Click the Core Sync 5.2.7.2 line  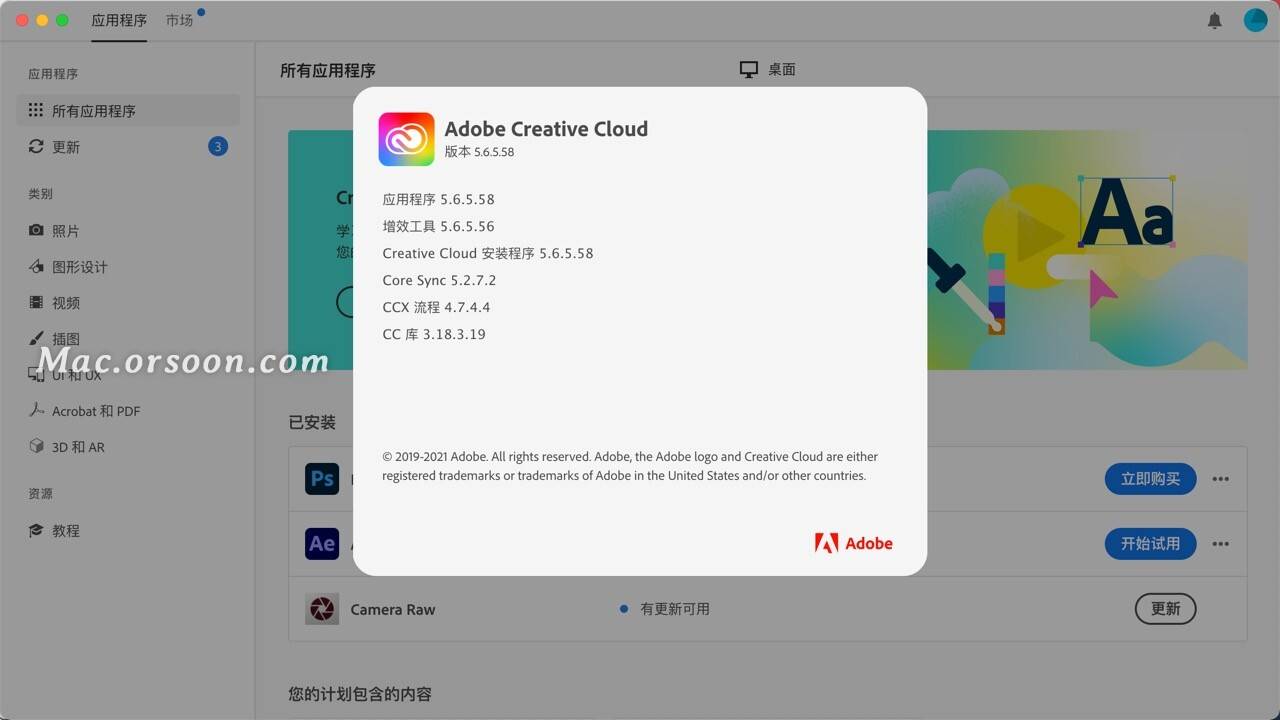[439, 280]
